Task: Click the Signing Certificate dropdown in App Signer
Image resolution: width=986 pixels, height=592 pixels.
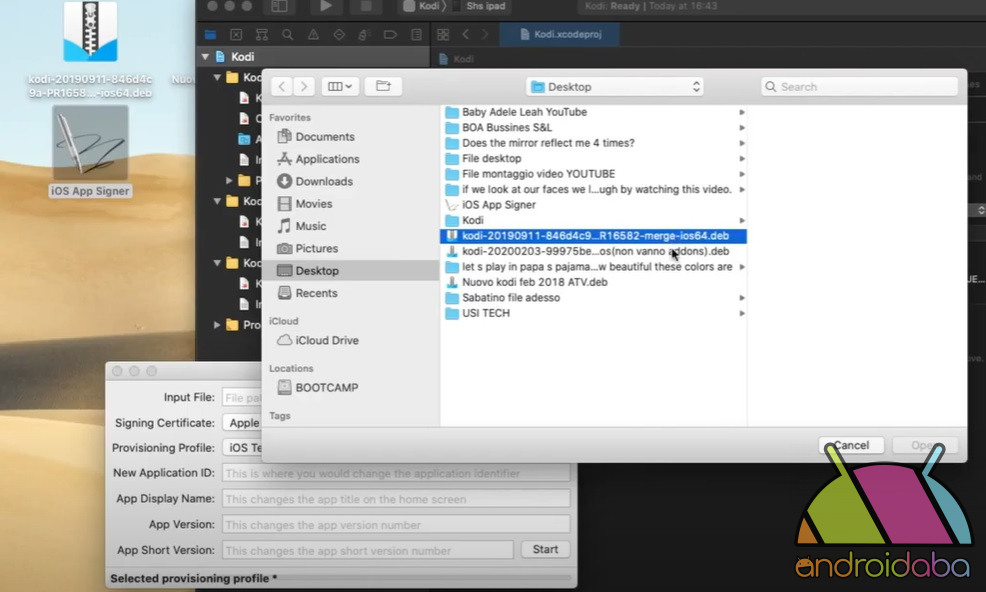Action: pyautogui.click(x=242, y=423)
